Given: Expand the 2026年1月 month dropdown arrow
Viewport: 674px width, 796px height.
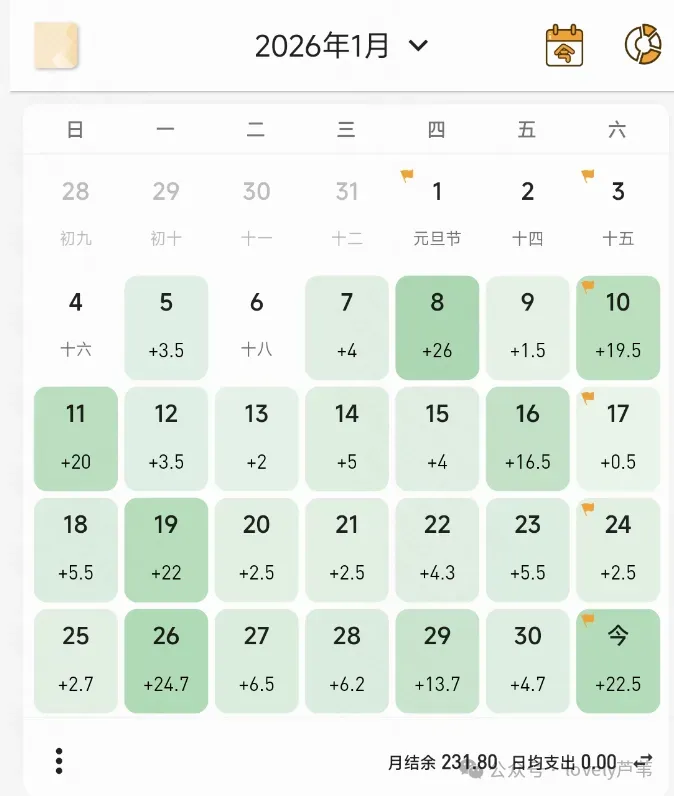Looking at the screenshot, I should 419,46.
